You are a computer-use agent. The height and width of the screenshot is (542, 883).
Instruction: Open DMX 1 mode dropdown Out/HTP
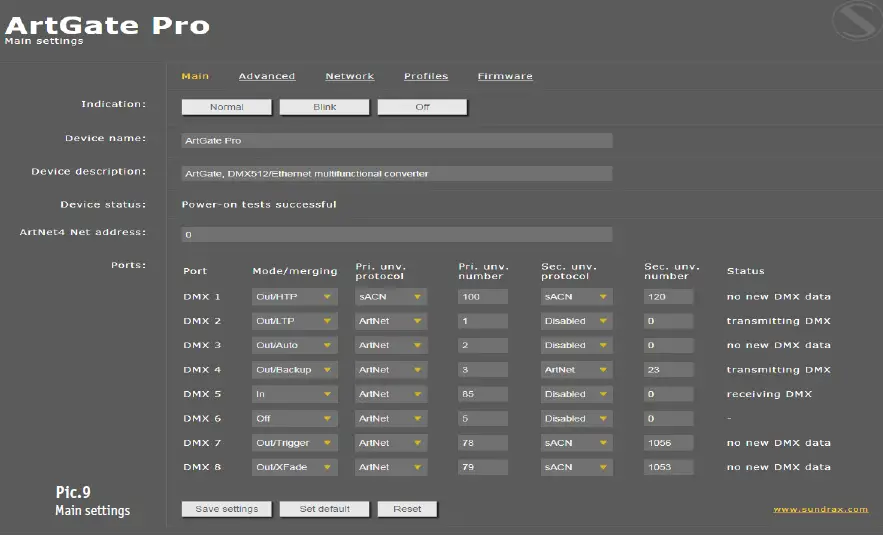pyautogui.click(x=295, y=297)
